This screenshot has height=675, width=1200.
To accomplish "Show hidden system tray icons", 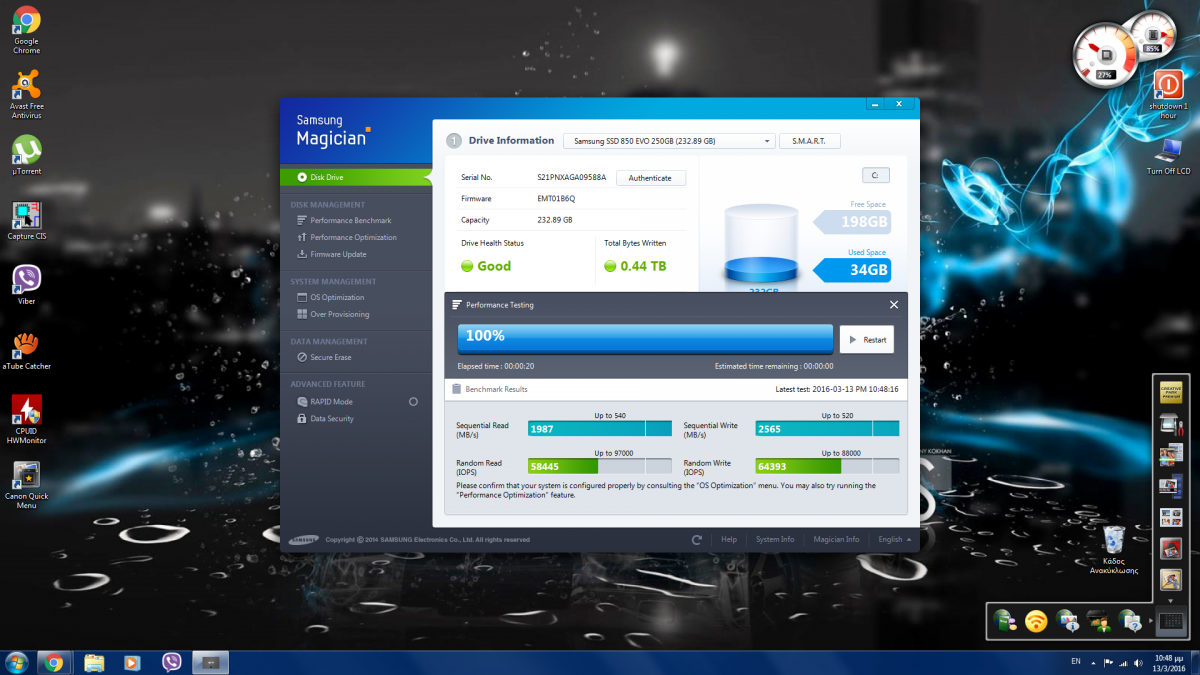I will click(x=1095, y=662).
